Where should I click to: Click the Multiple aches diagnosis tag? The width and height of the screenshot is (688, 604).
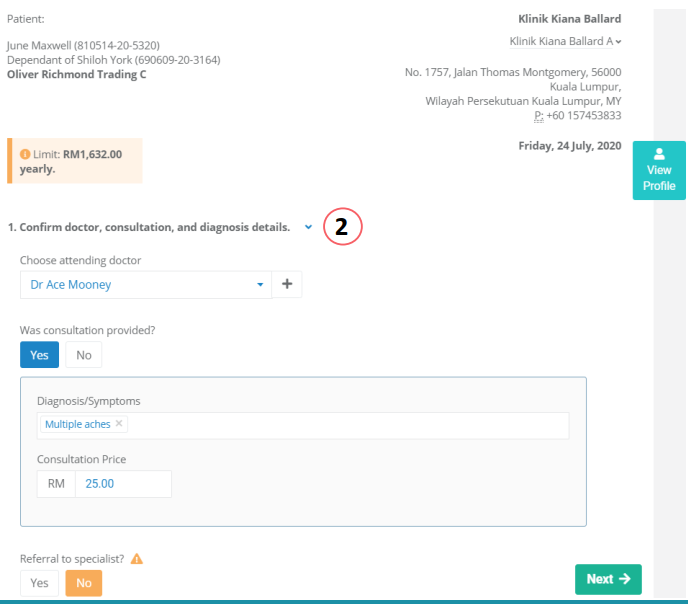tap(77, 424)
